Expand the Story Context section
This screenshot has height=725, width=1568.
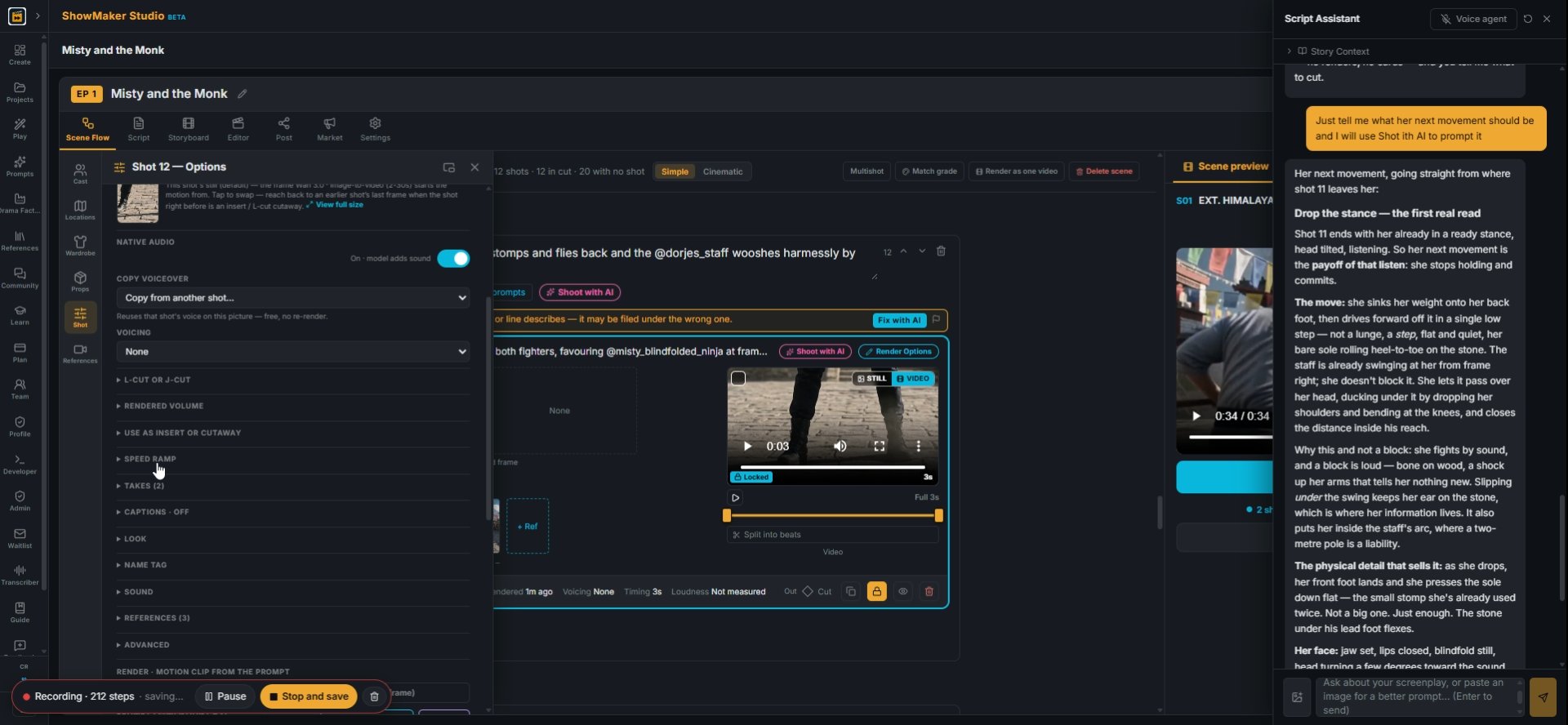pyautogui.click(x=1328, y=51)
